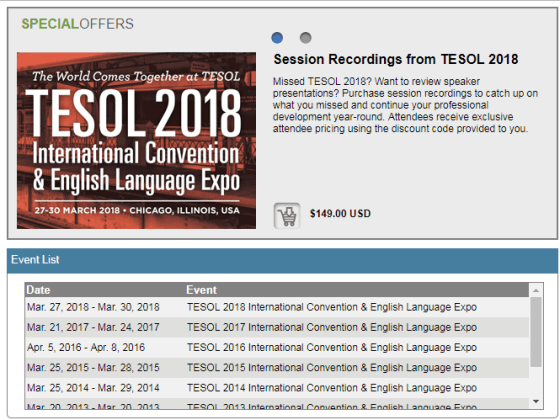Sort events by the Date column header

[38, 290]
